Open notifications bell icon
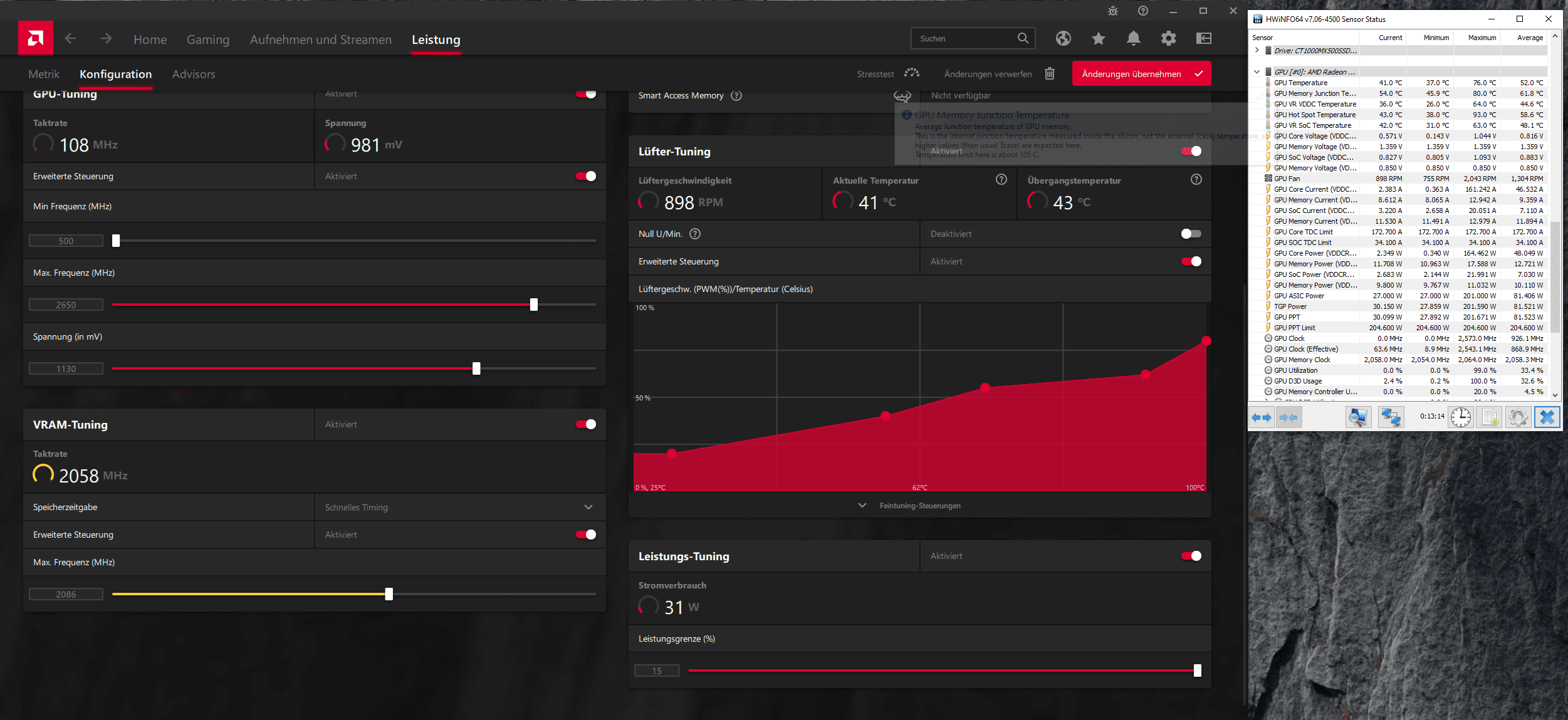1568x720 pixels. pos(1133,39)
